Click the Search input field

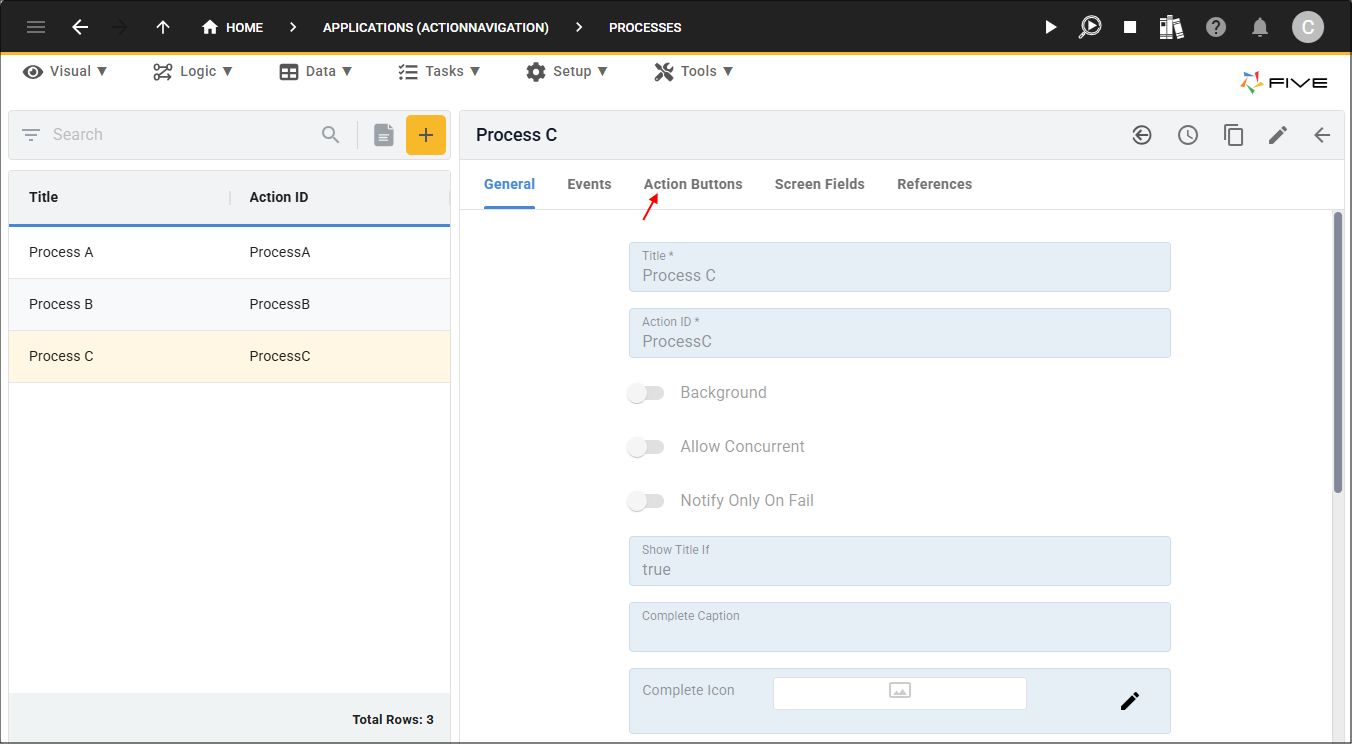tap(180, 135)
